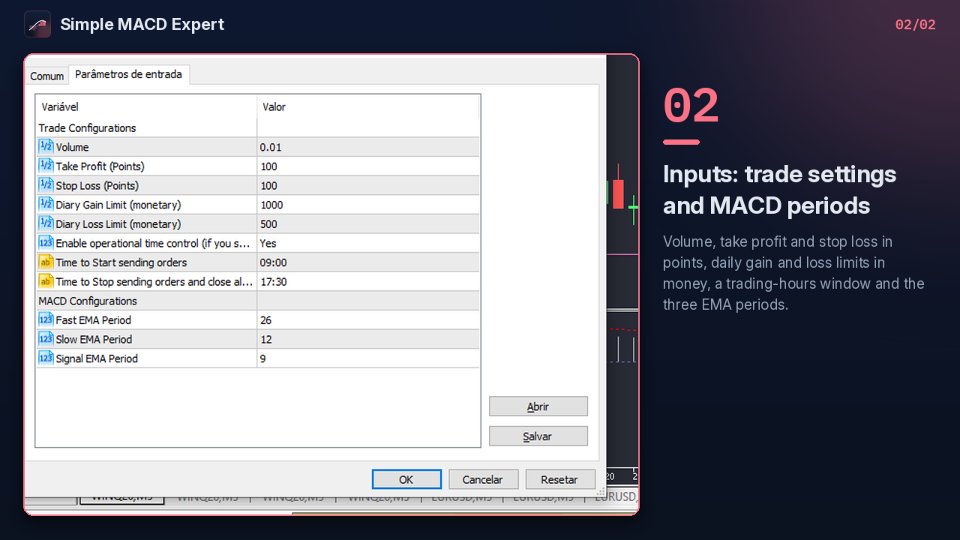This screenshot has height=540, width=960.
Task: Edit the Stop Loss value 100
Action: point(368,186)
